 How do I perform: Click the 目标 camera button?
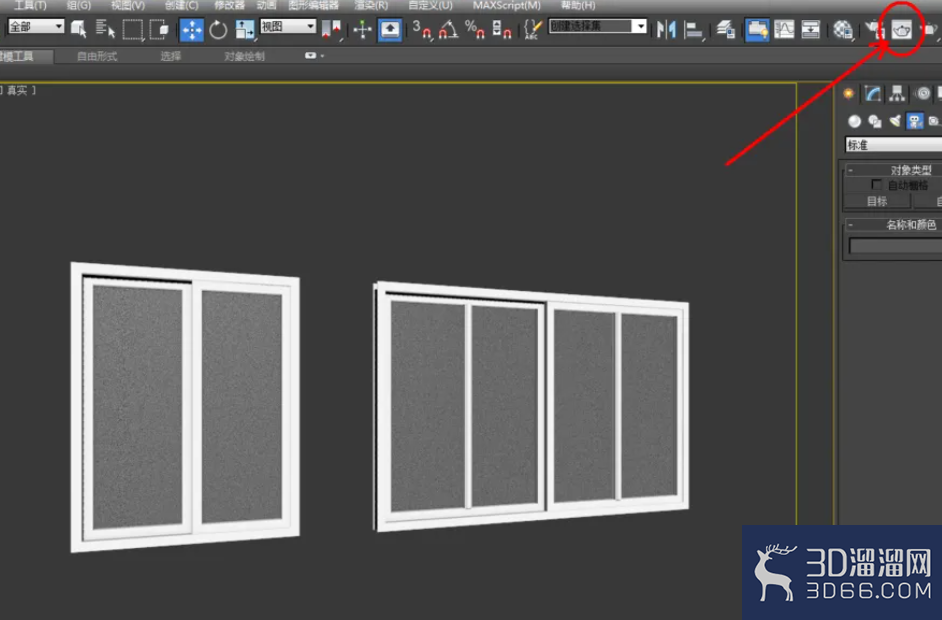877,201
